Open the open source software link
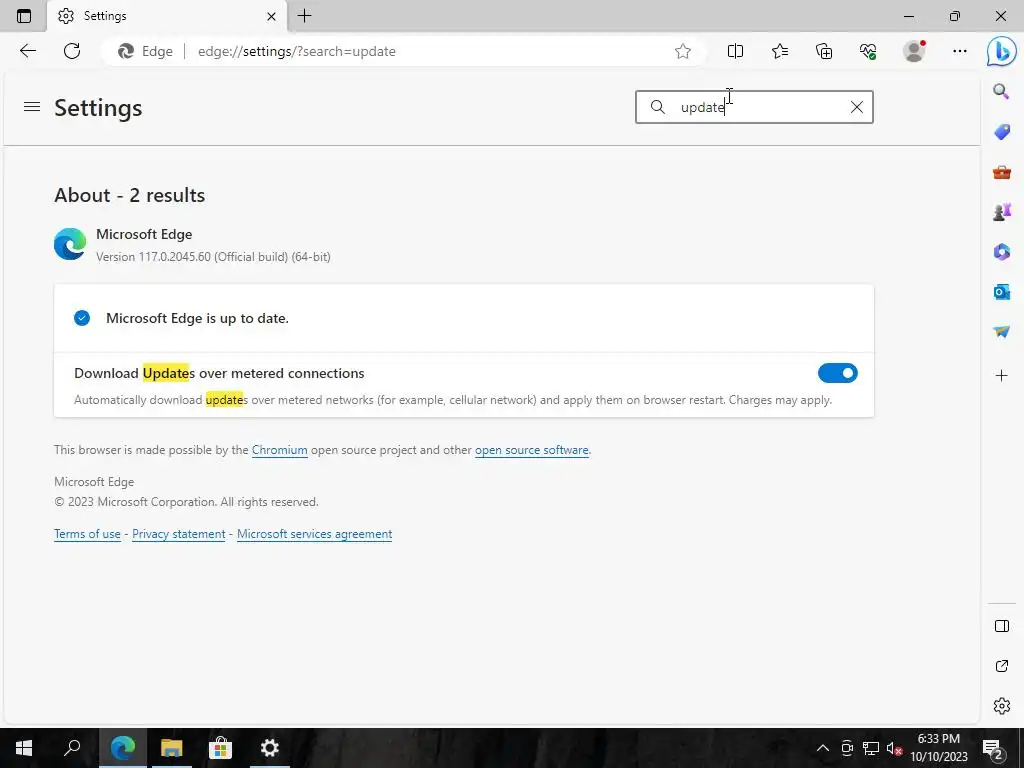The height and width of the screenshot is (768, 1024). (532, 450)
